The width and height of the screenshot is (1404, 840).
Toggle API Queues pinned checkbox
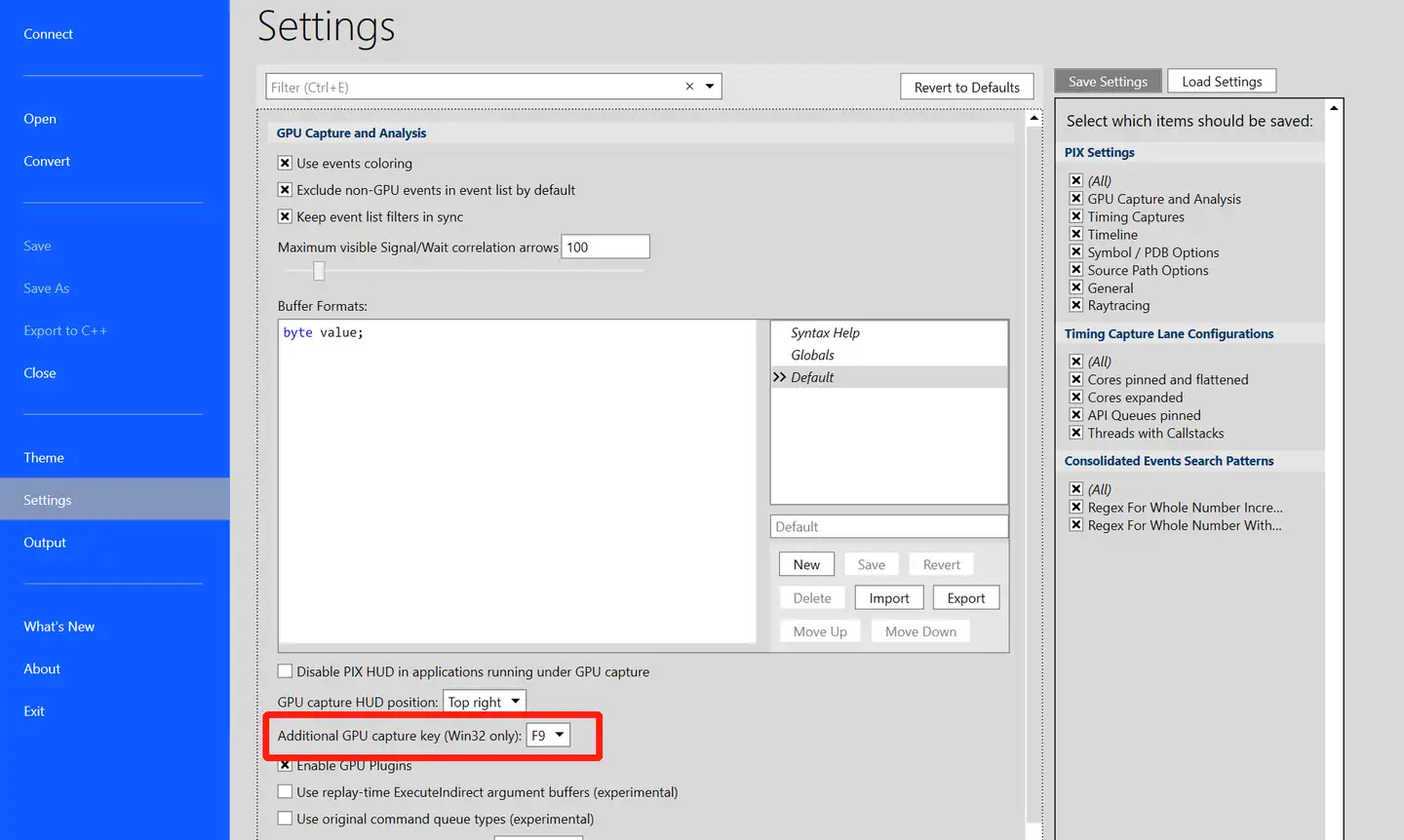(1076, 415)
